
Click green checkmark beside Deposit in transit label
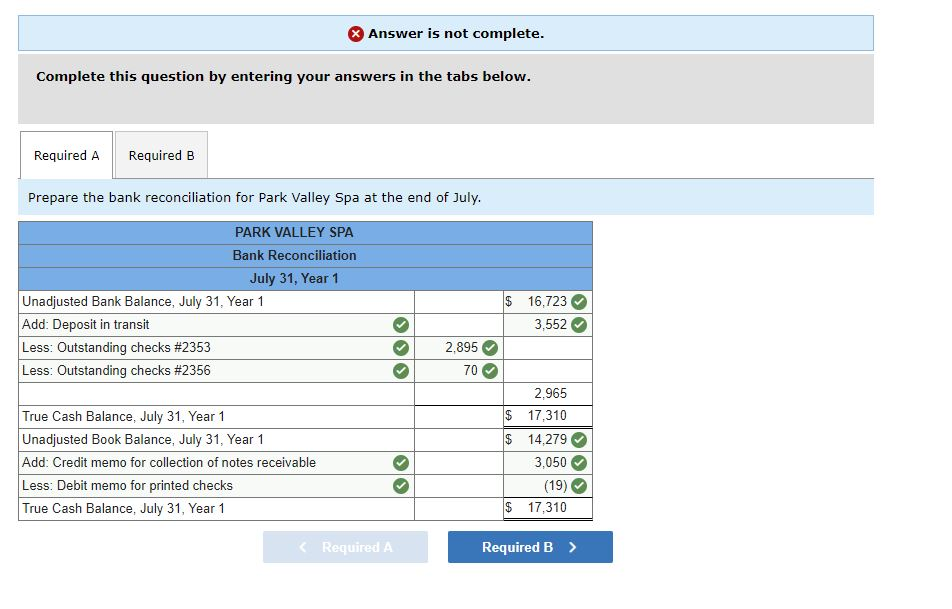(401, 325)
